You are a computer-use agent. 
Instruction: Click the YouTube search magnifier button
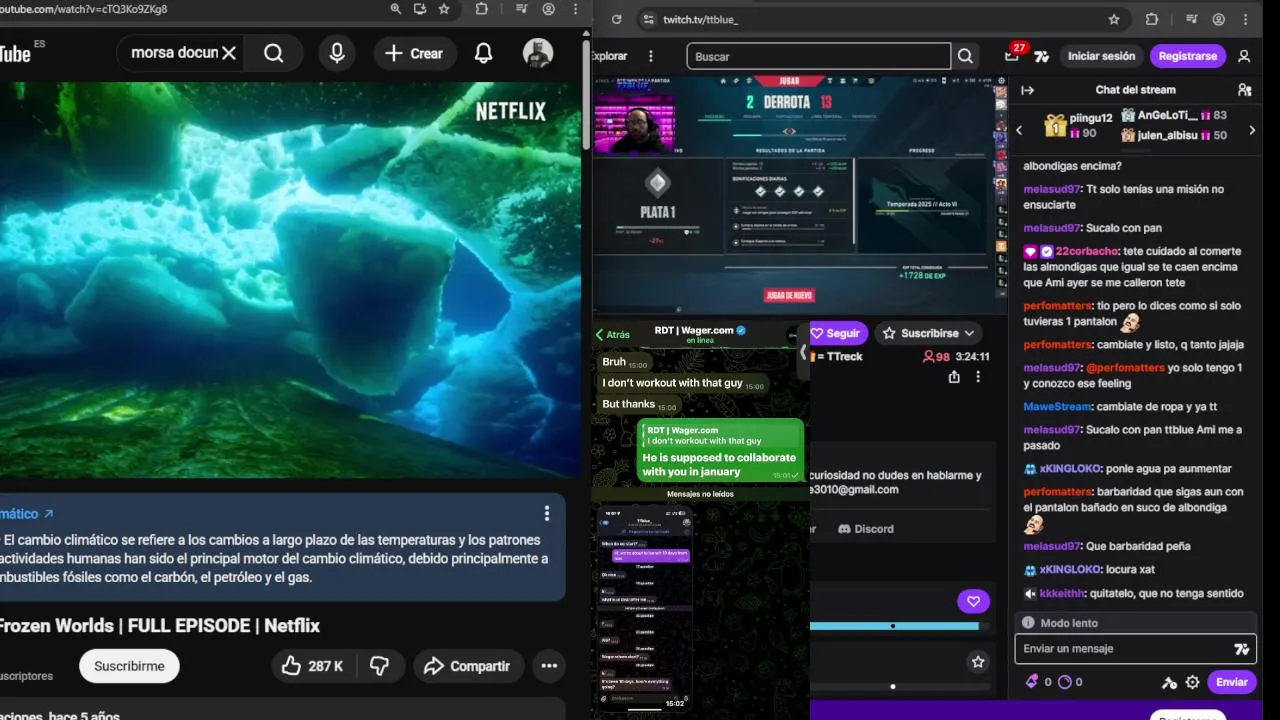coord(274,53)
